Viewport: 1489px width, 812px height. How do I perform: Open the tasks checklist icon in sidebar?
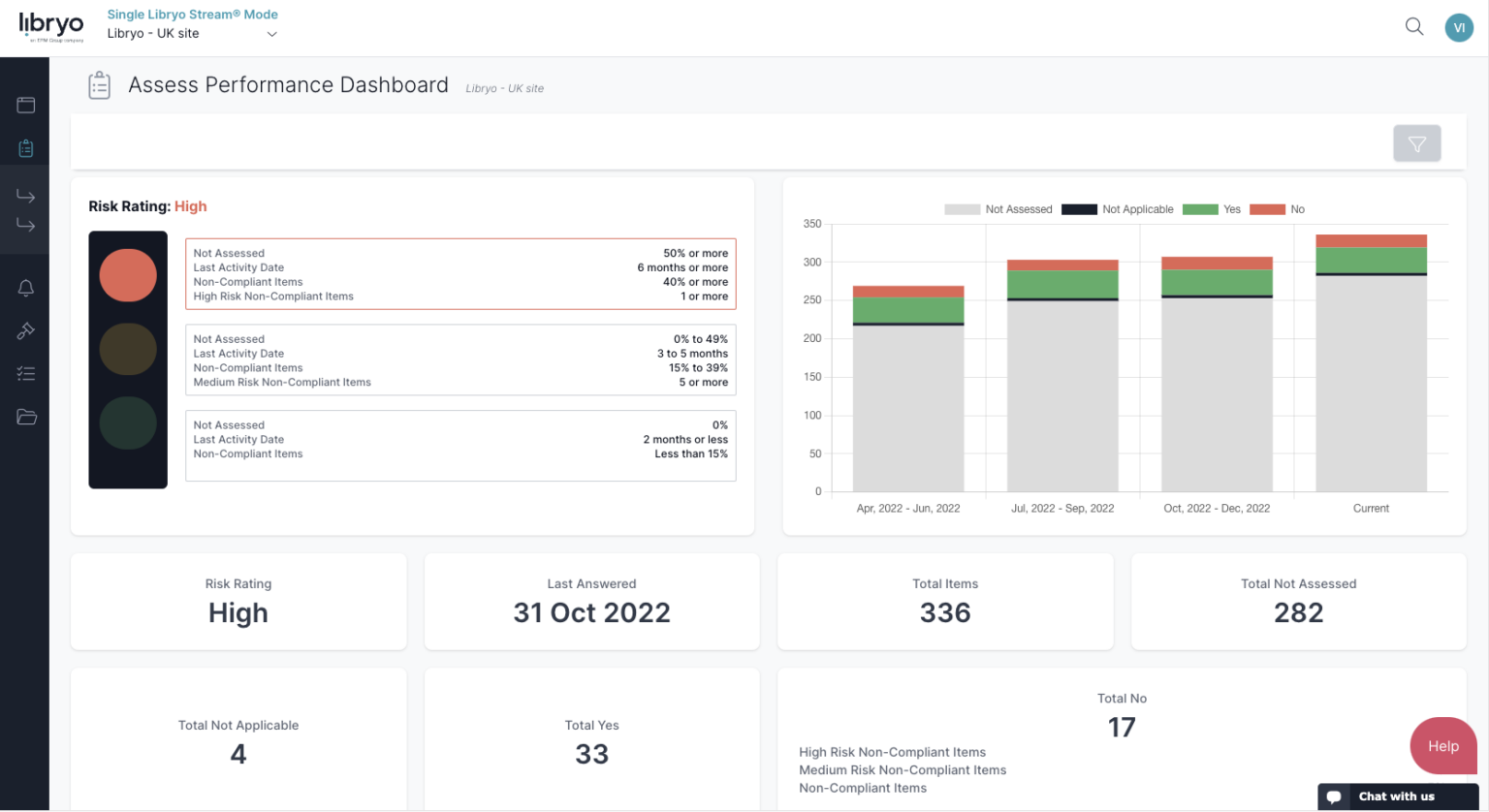coord(25,373)
